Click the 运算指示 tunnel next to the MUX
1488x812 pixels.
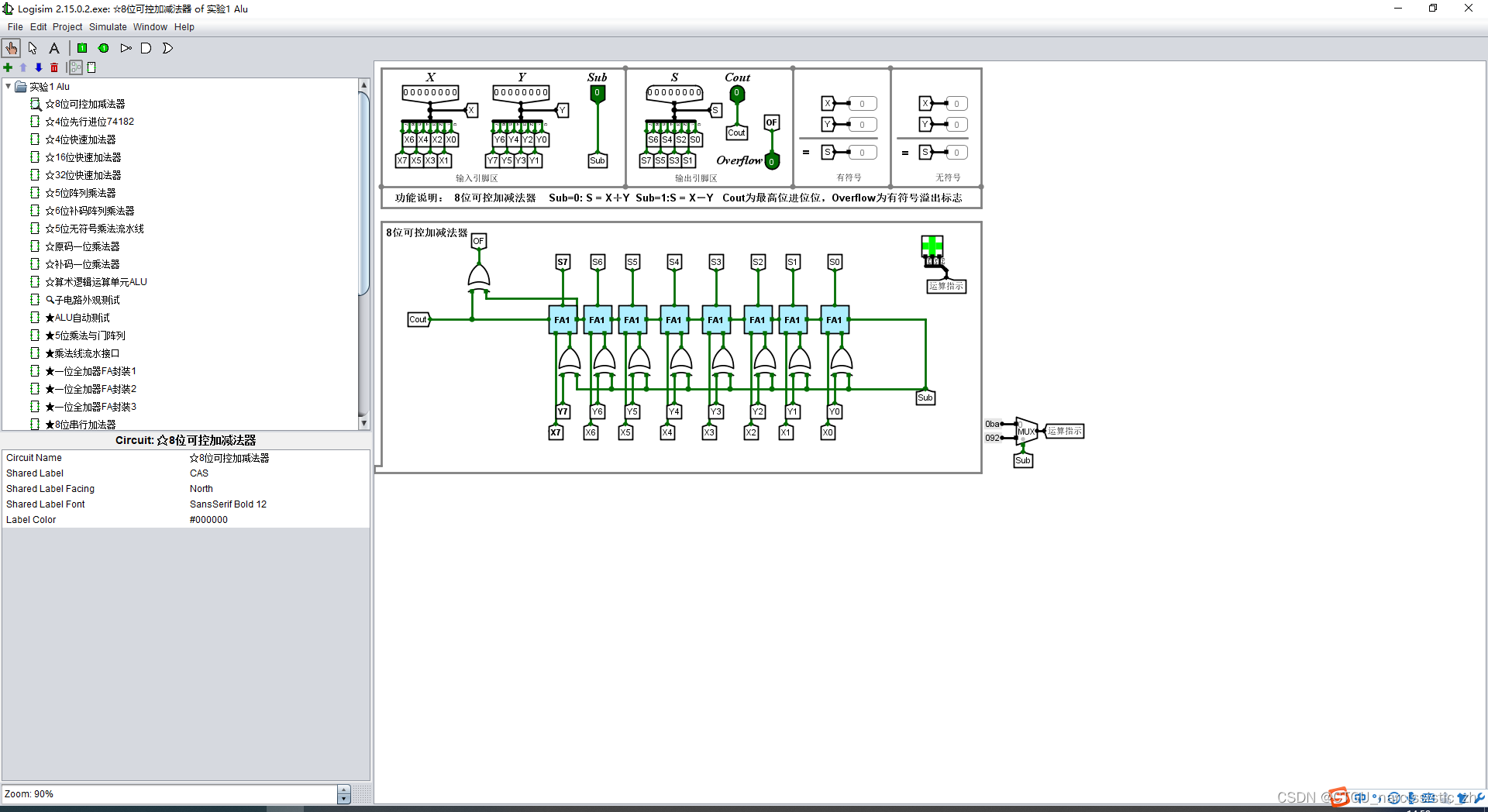click(x=1064, y=431)
